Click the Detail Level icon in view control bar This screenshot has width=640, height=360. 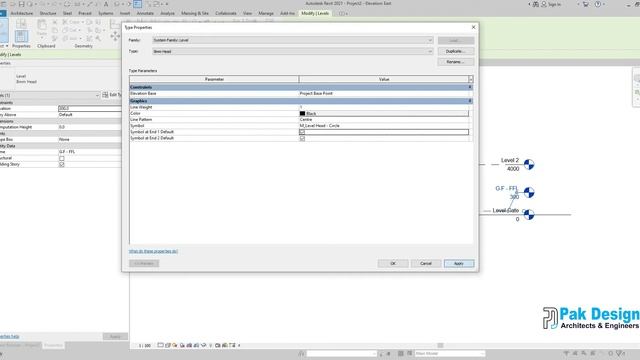pos(160,345)
